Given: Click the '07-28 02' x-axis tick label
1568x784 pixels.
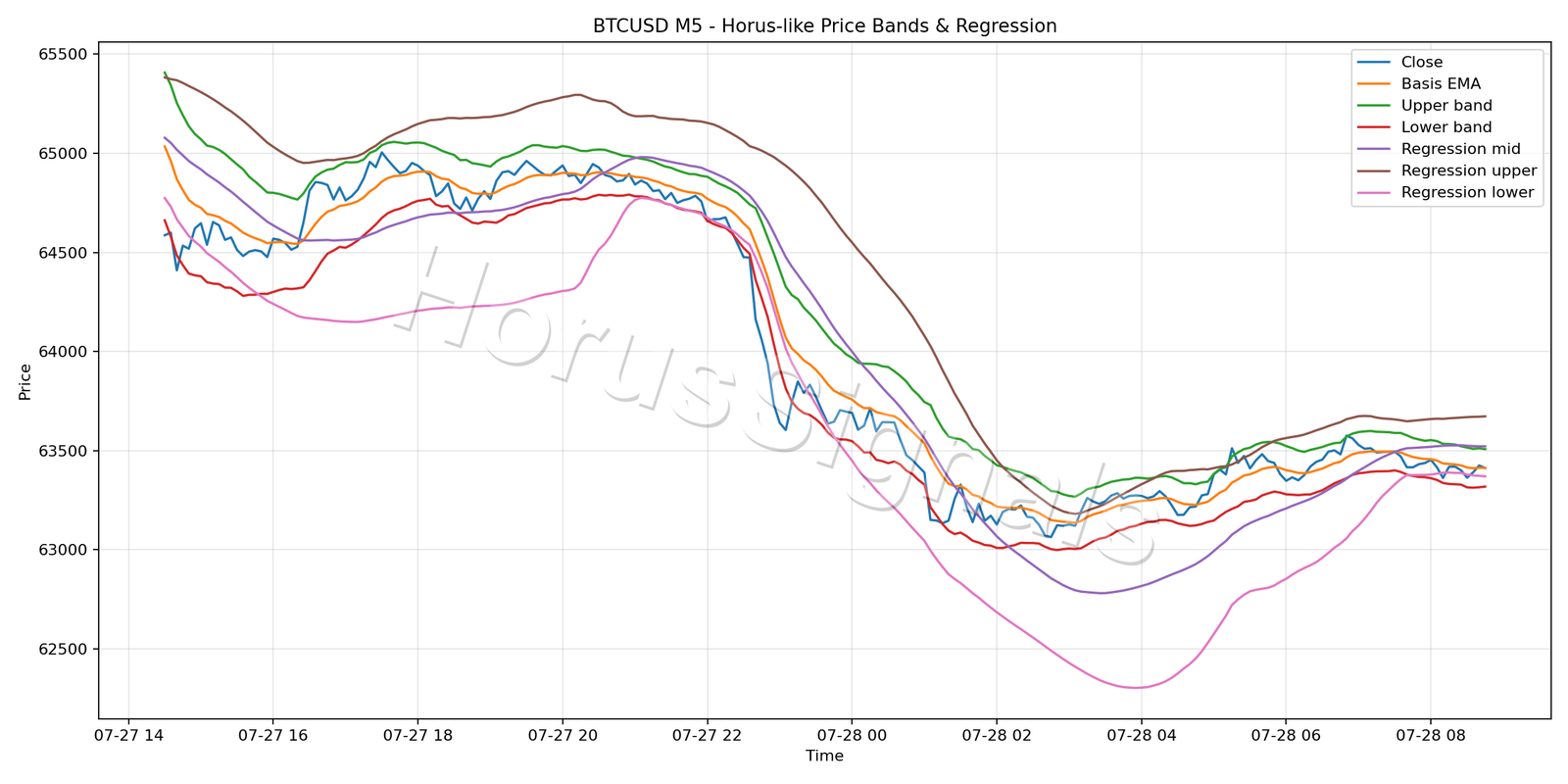Looking at the screenshot, I should tap(997, 734).
